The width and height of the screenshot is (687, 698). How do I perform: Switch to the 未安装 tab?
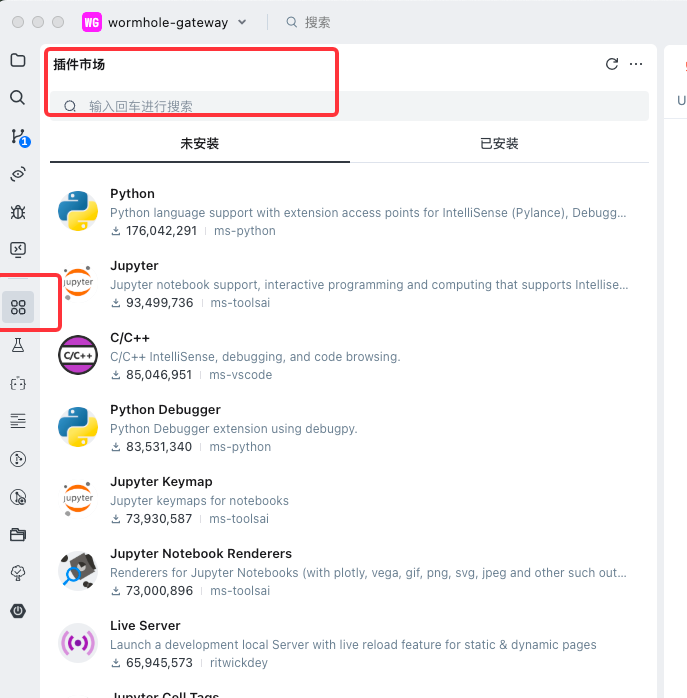(199, 144)
